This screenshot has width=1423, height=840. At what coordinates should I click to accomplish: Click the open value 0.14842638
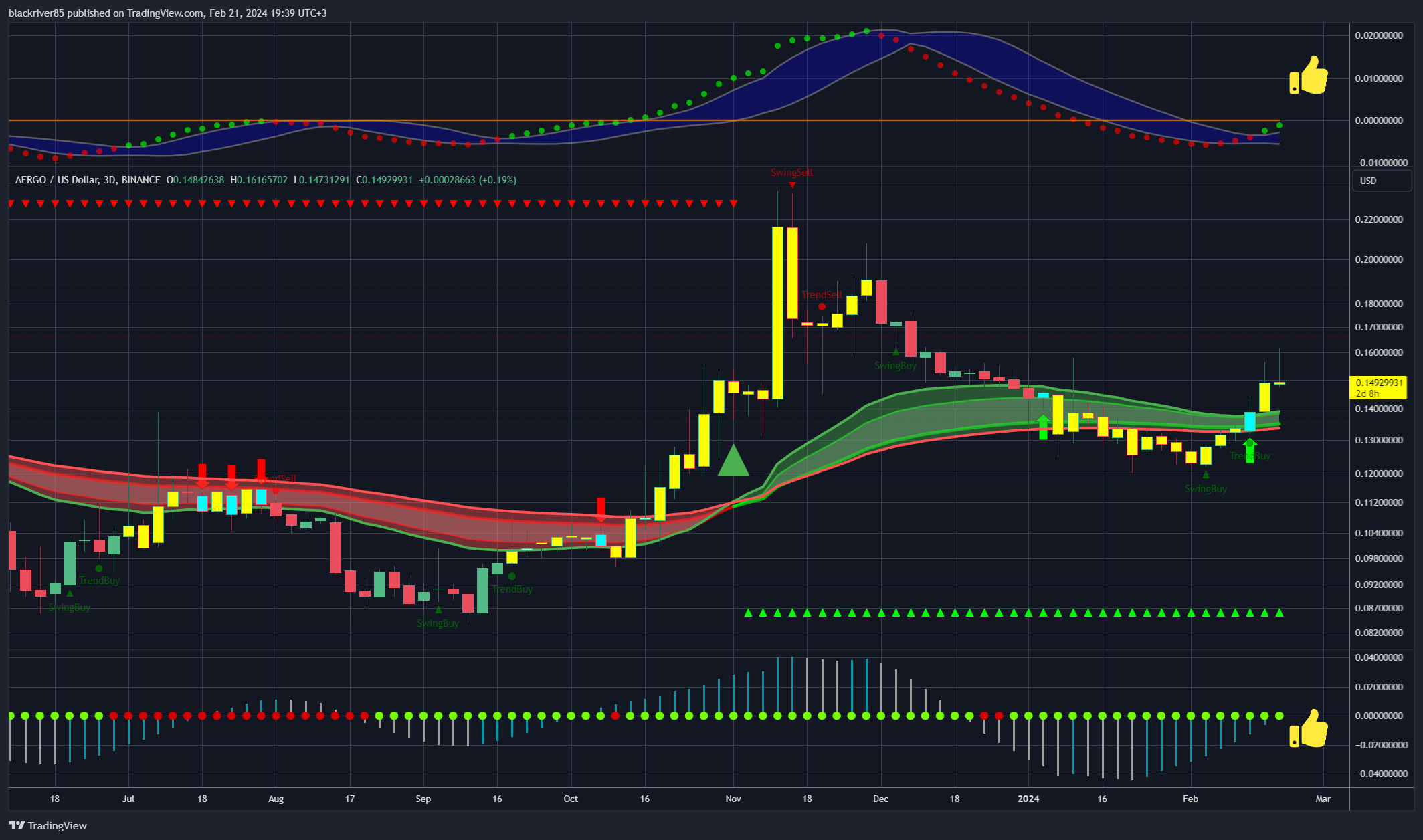(x=199, y=180)
